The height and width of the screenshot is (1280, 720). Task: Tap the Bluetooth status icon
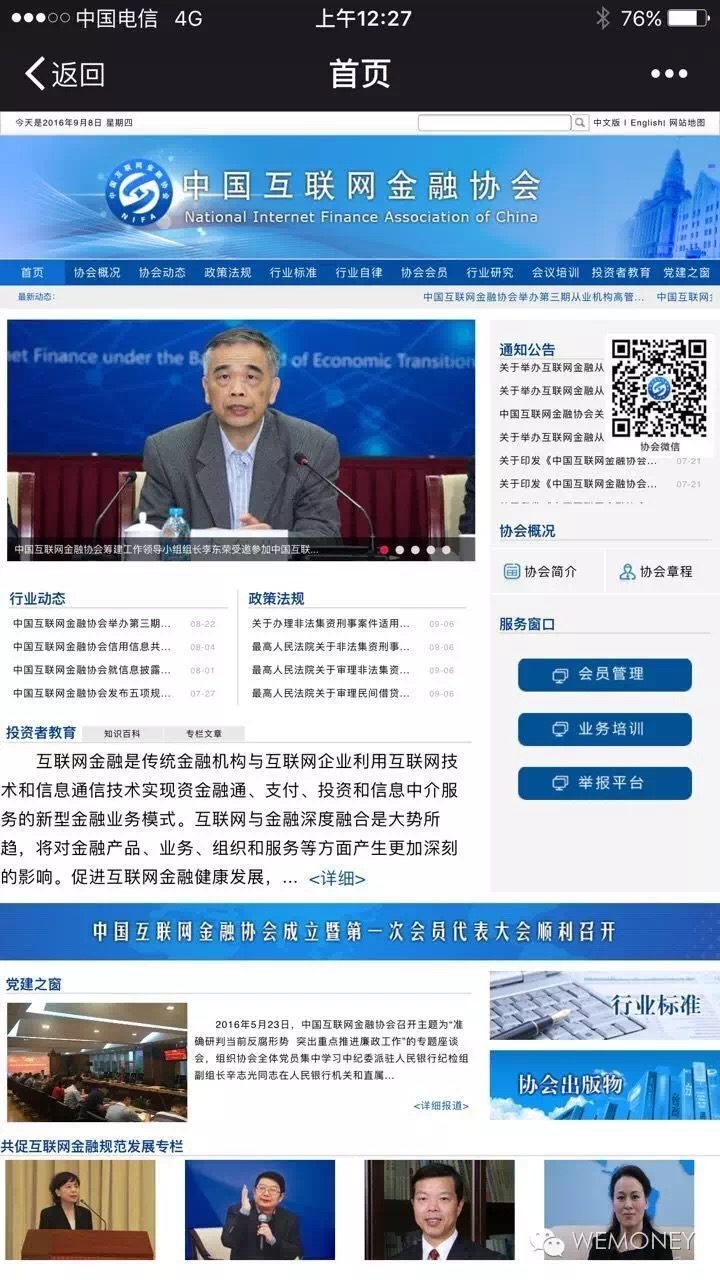[x=602, y=18]
